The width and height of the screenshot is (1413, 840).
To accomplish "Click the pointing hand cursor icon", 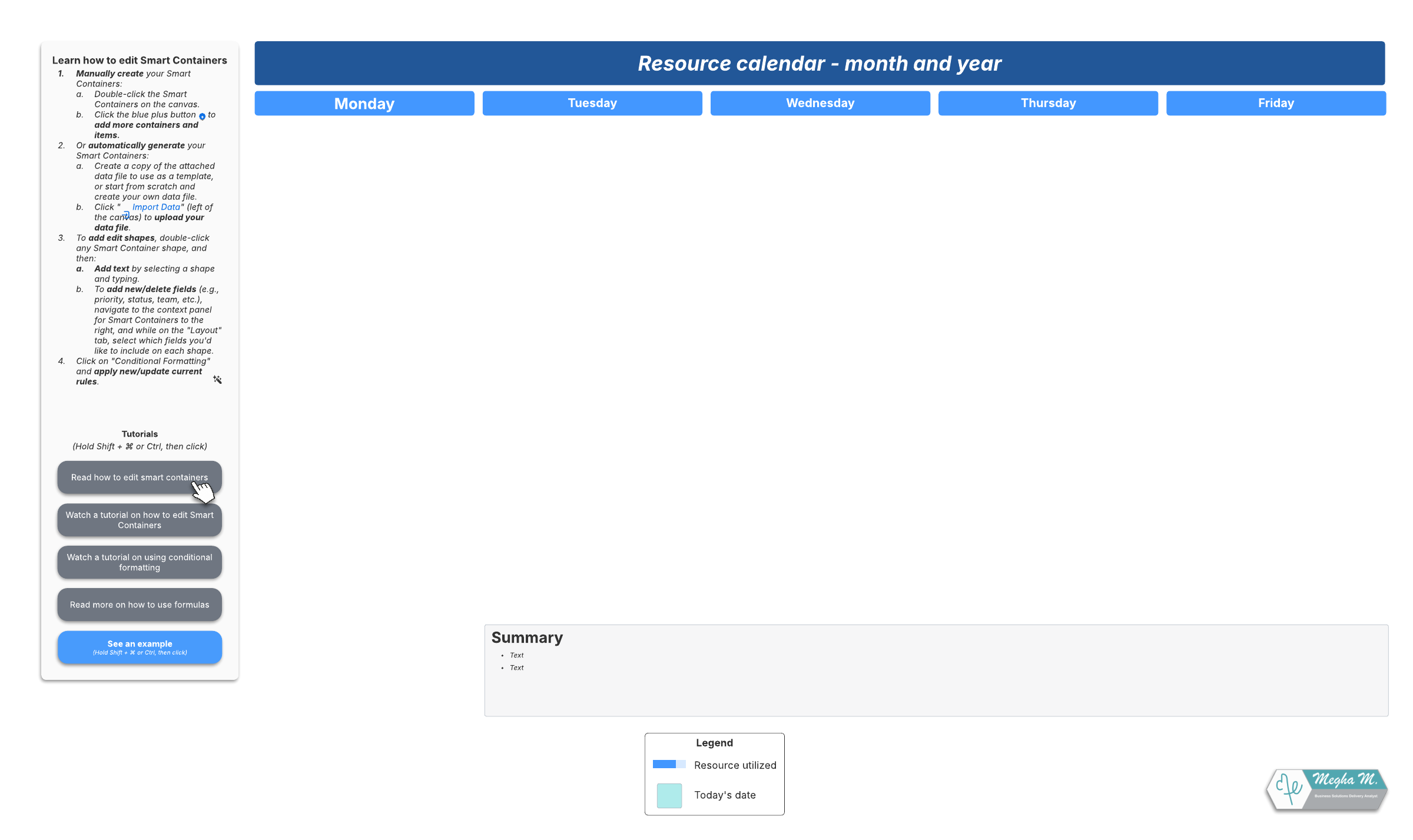I will click(203, 491).
